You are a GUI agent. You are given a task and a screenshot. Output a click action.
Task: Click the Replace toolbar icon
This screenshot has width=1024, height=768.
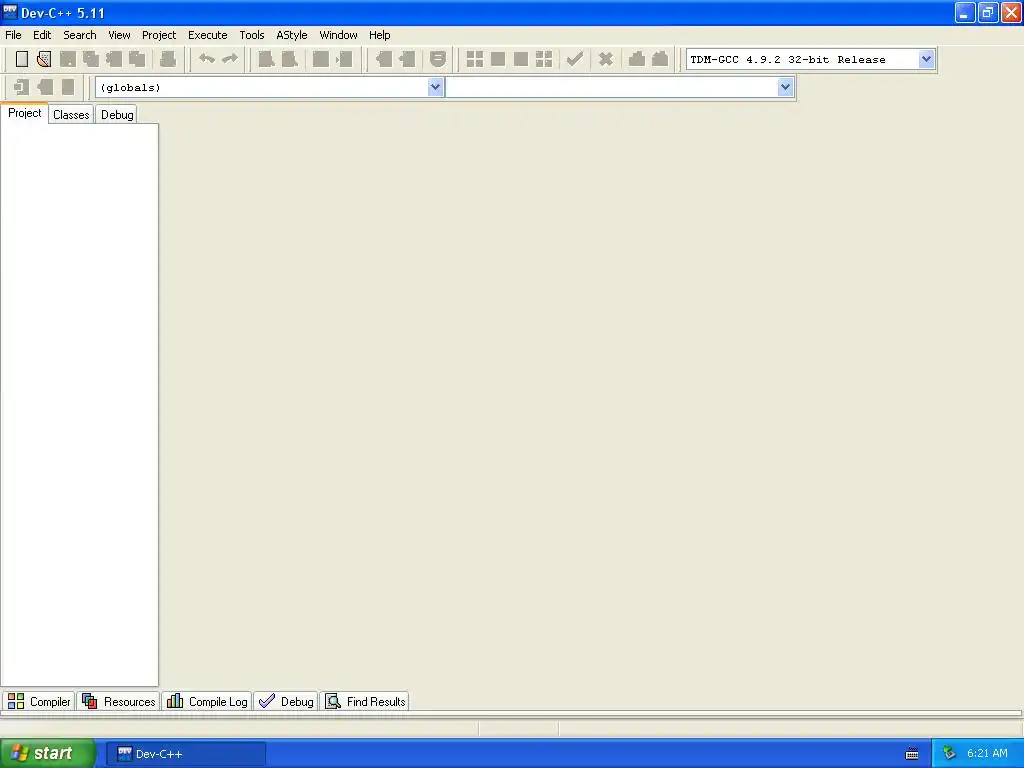click(x=289, y=59)
